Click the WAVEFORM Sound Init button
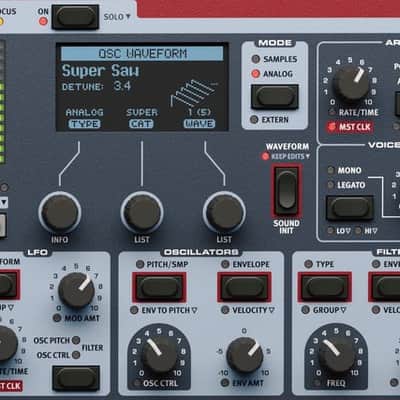The width and height of the screenshot is (400, 400). (286, 191)
